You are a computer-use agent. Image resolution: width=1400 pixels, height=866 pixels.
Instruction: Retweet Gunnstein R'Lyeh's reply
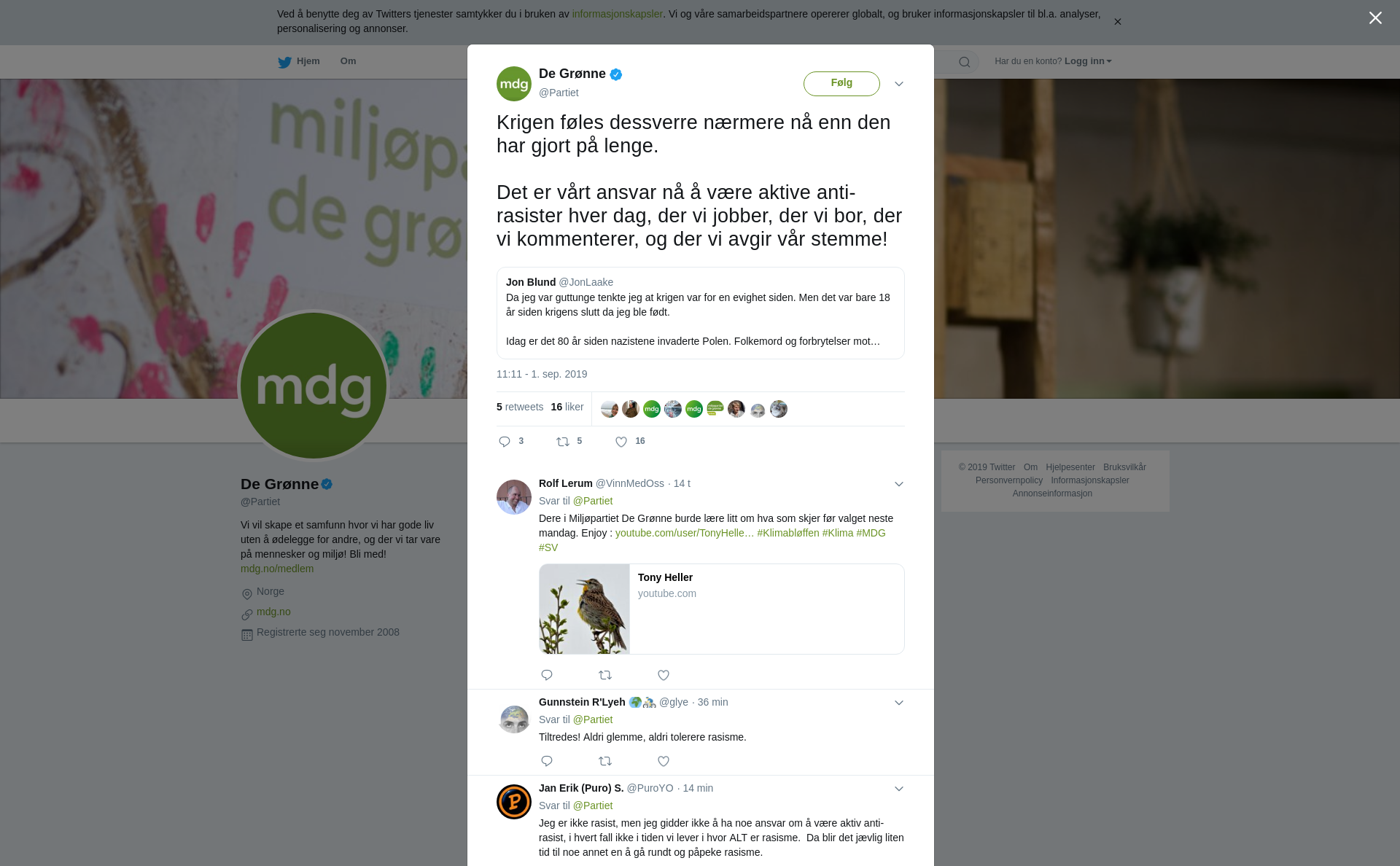(x=605, y=761)
